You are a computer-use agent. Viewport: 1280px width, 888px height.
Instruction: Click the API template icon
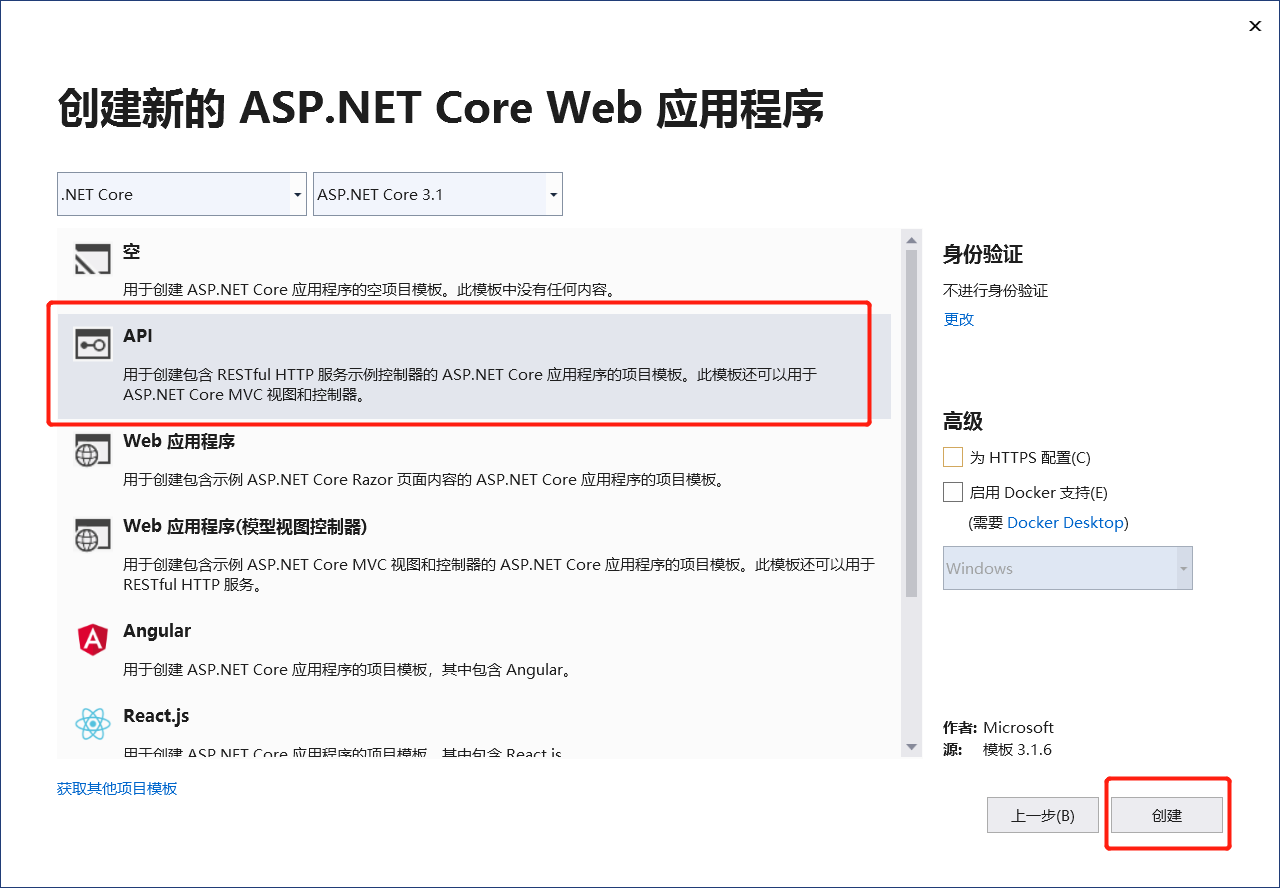[x=93, y=344]
